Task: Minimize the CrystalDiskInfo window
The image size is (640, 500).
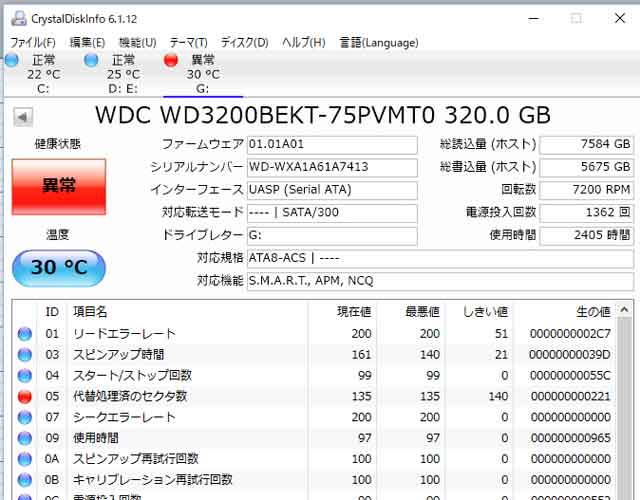Action: (534, 18)
